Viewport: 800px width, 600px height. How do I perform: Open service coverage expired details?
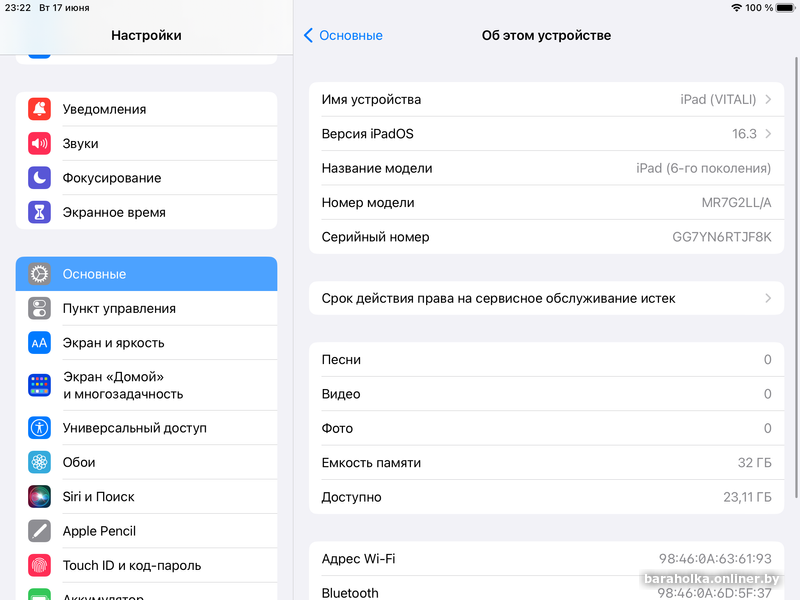pos(546,298)
